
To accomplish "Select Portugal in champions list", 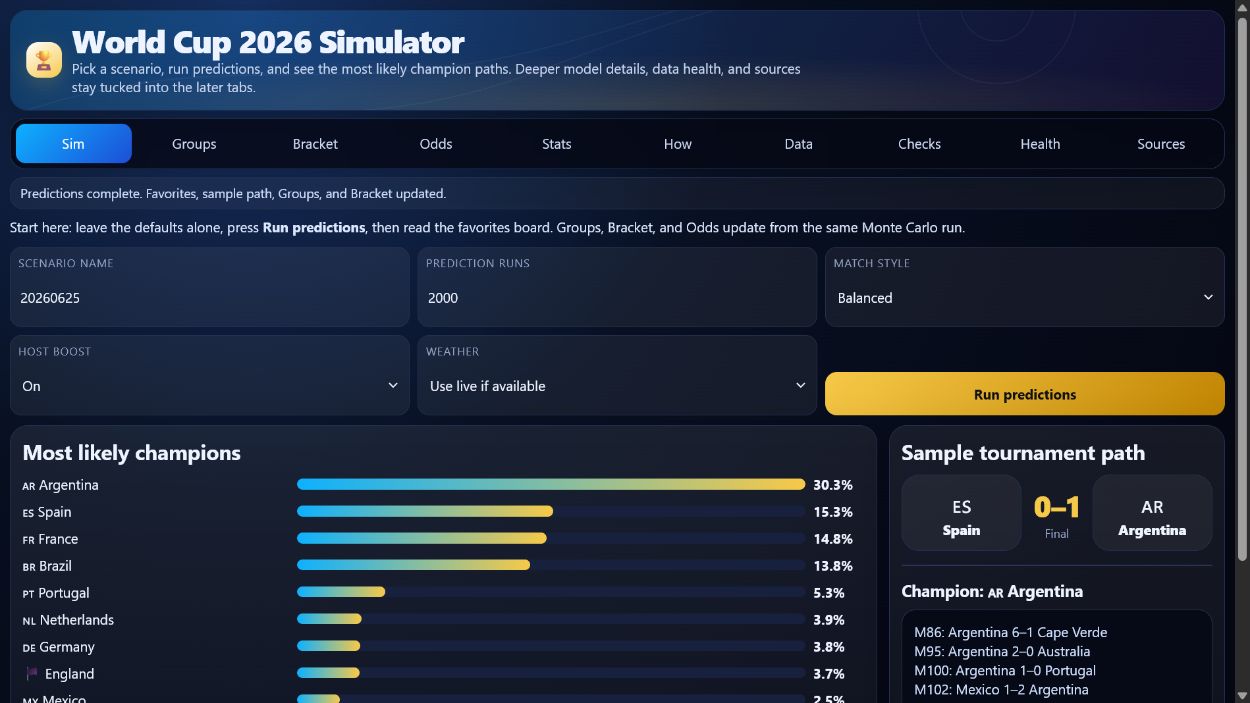I will pyautogui.click(x=56, y=593).
